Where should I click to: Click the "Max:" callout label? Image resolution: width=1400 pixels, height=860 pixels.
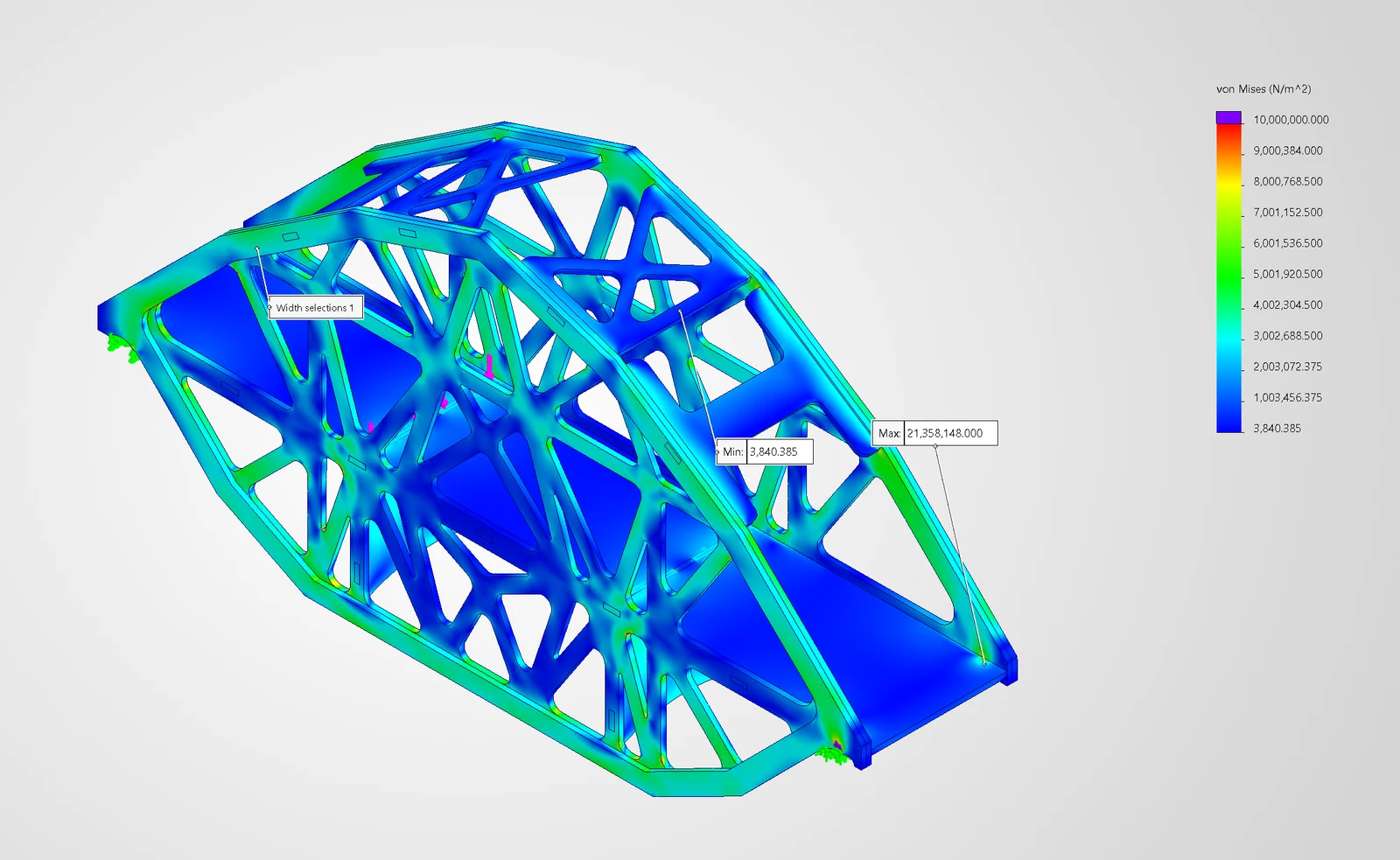889,433
